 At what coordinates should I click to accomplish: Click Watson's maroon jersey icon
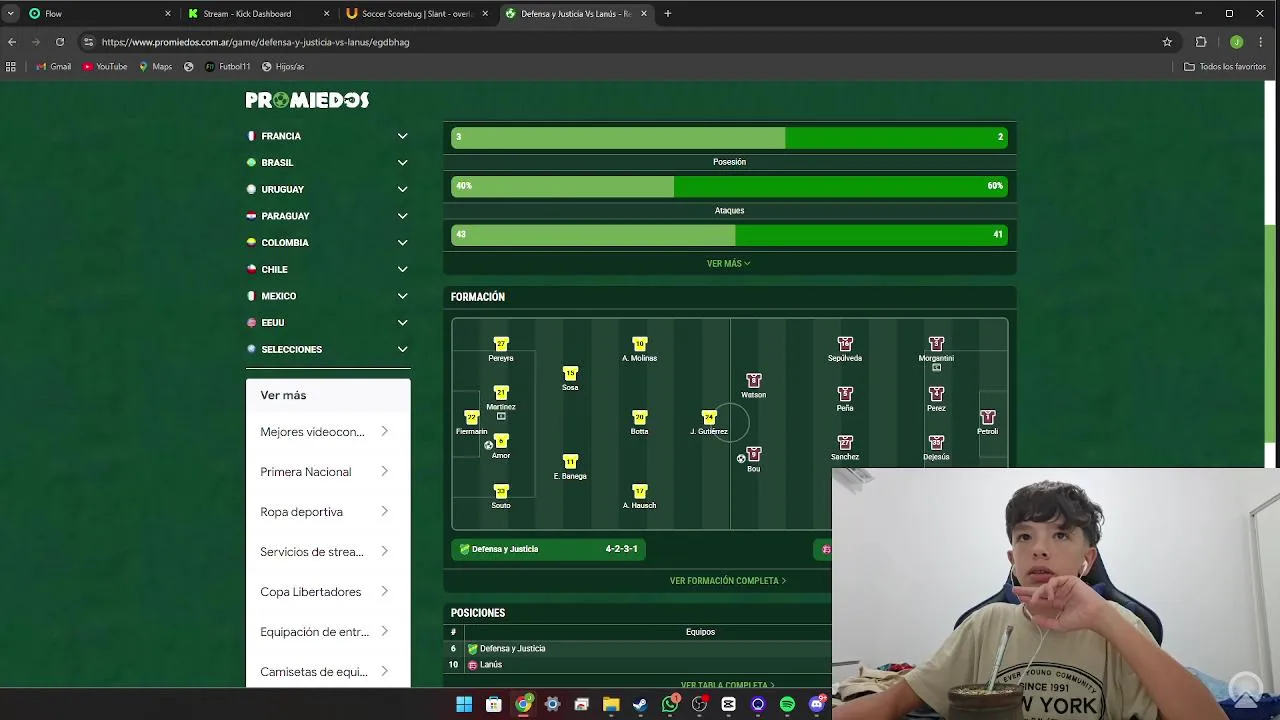pos(754,381)
